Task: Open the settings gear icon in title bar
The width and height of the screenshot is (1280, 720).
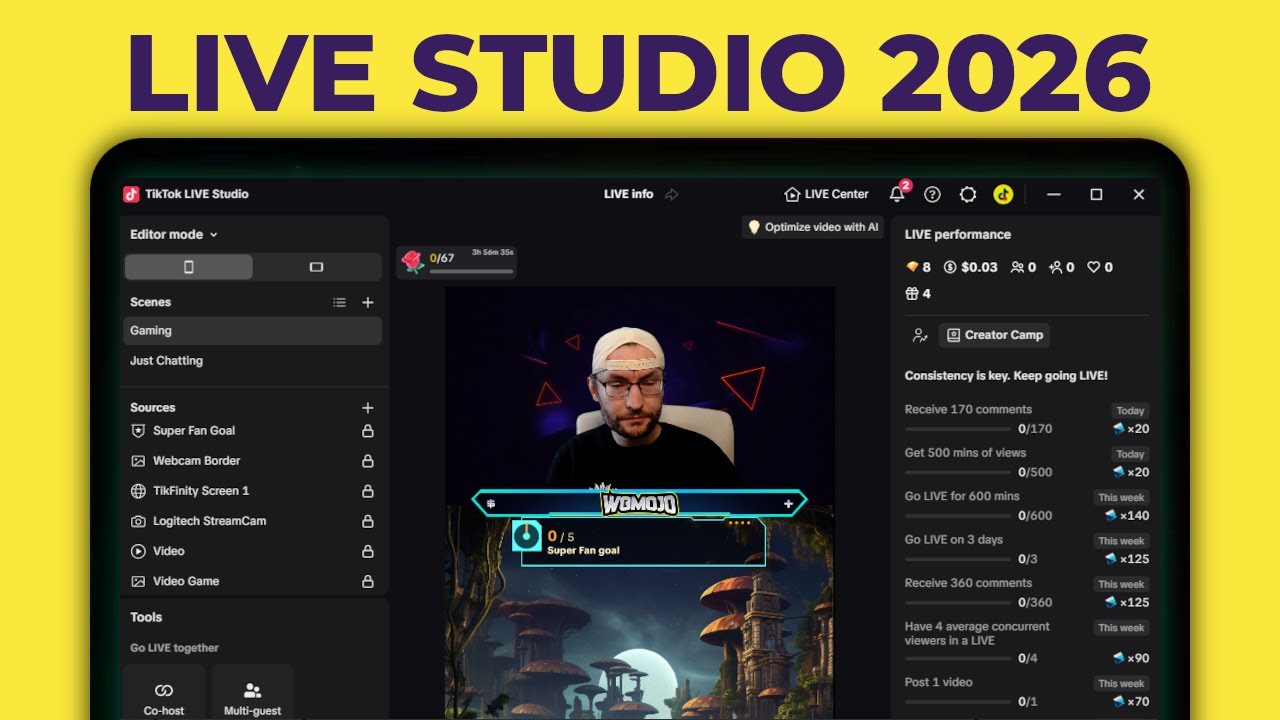Action: [x=967, y=194]
